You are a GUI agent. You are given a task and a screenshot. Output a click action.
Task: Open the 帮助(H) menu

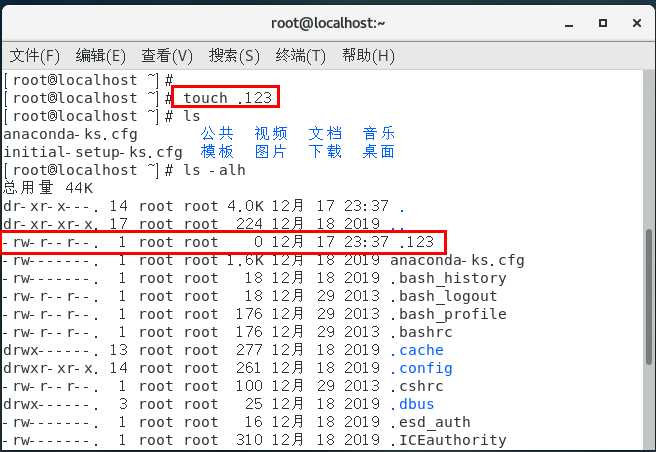368,56
